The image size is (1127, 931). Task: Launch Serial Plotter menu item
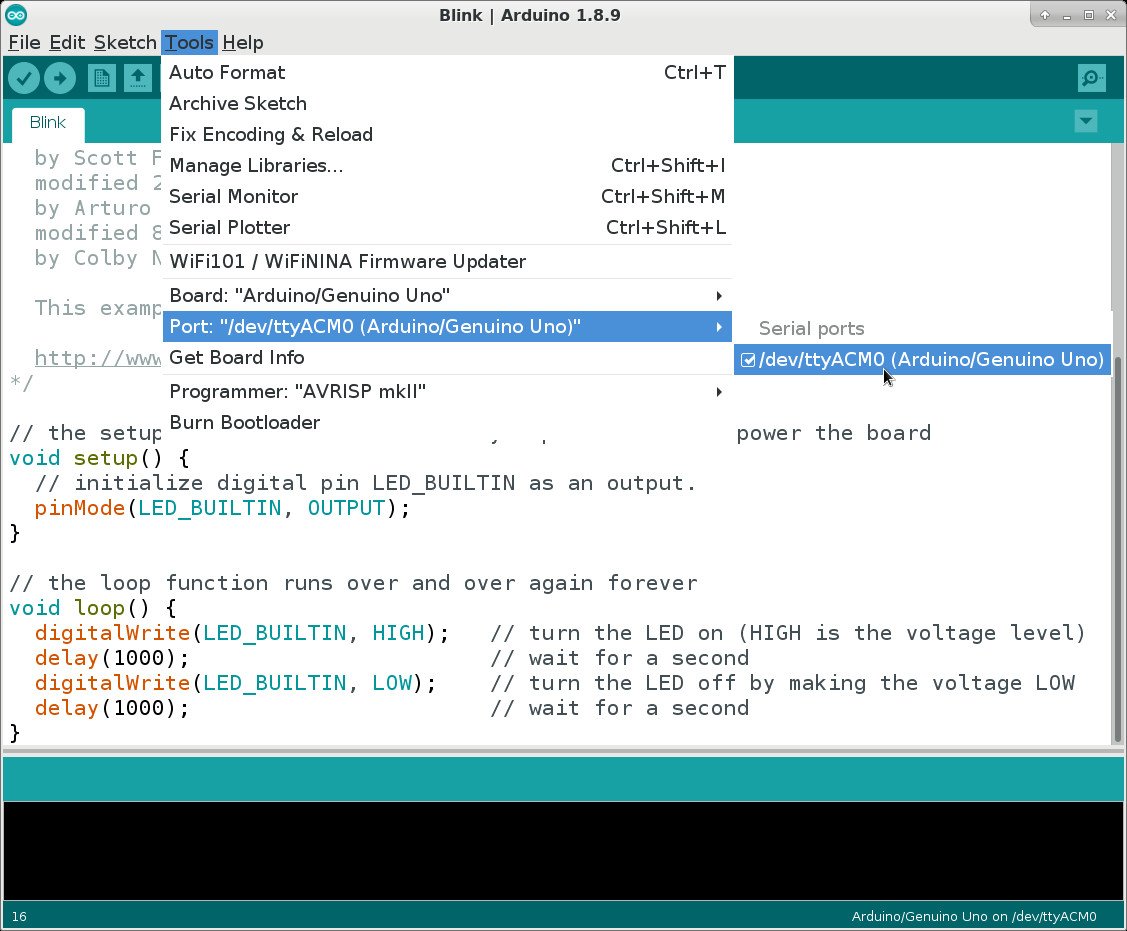tap(446, 227)
